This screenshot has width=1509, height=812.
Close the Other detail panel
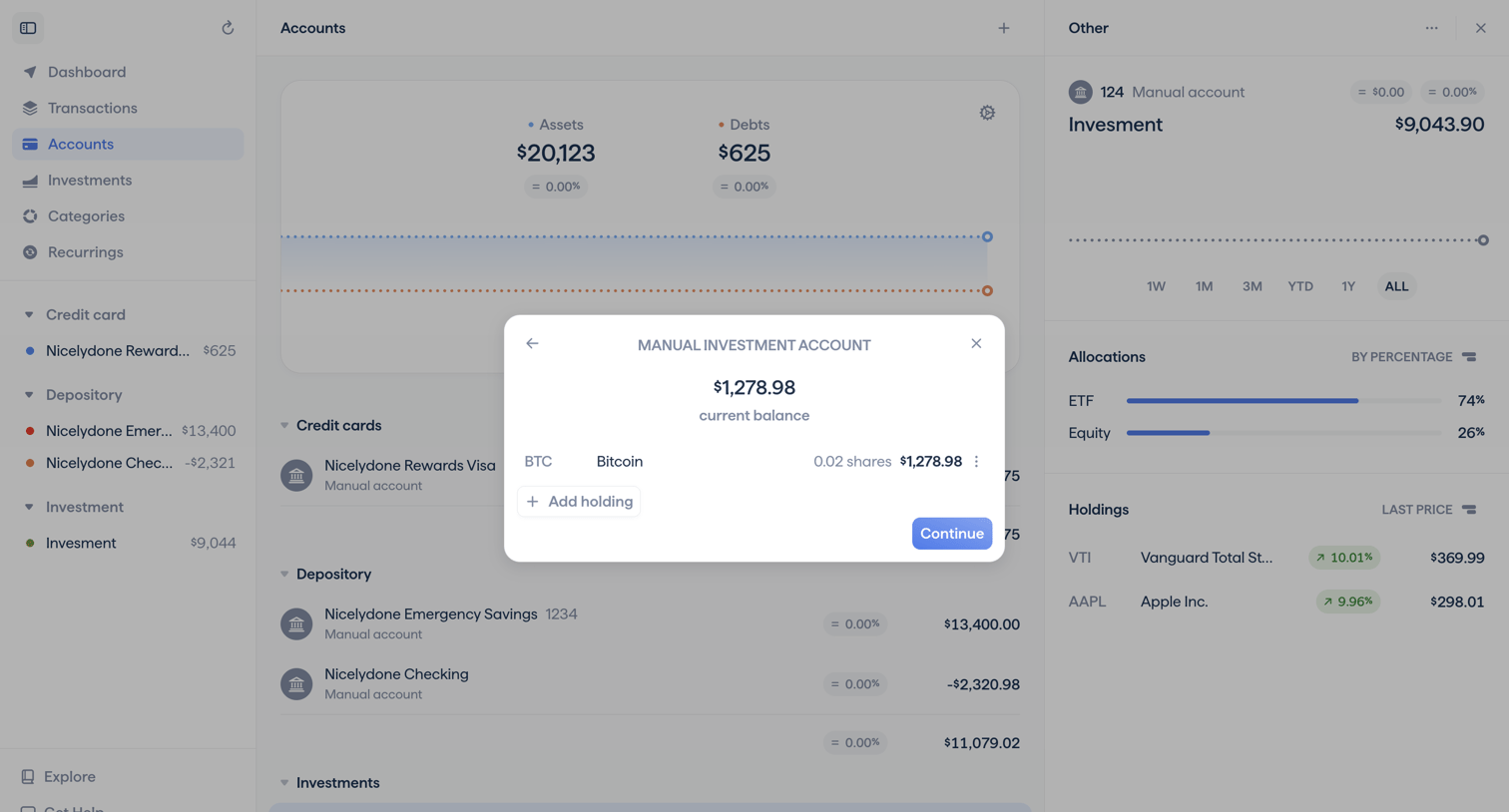1481,28
